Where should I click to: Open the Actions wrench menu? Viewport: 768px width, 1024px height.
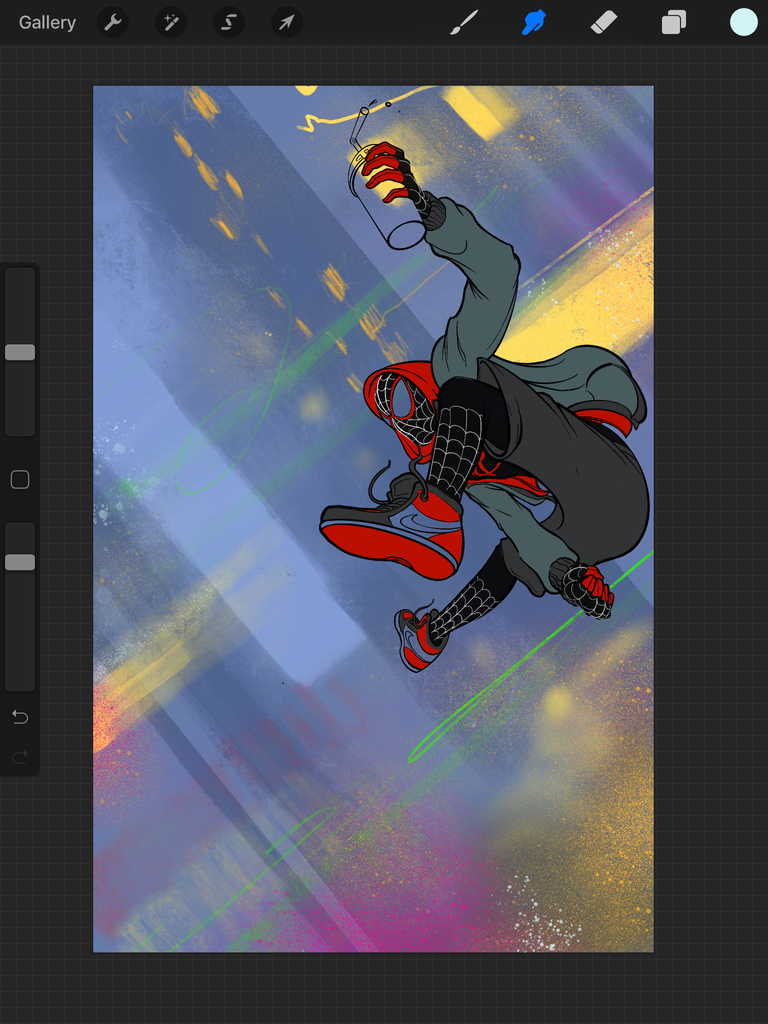click(113, 23)
